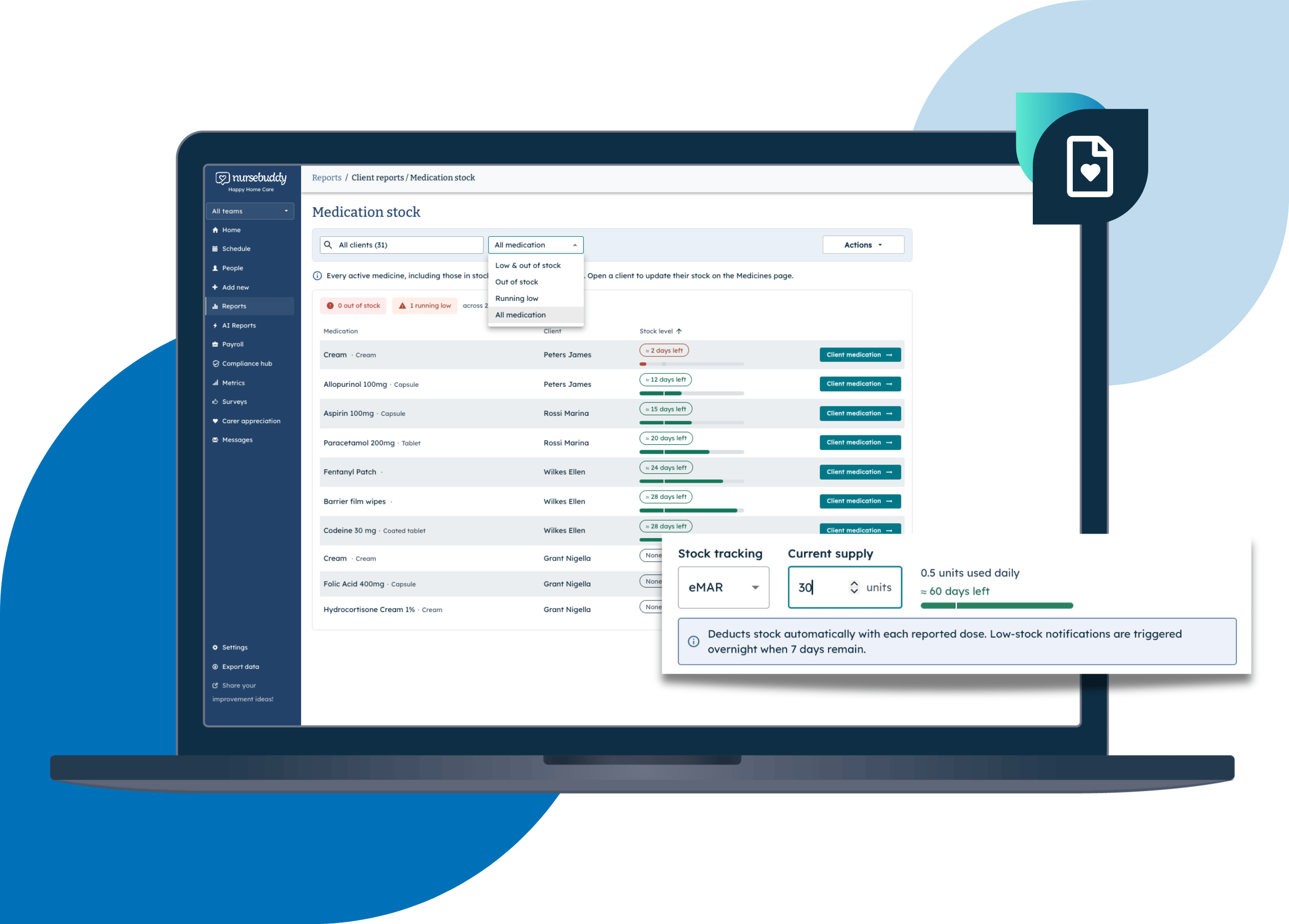
Task: Click info icon beside Every active medicine
Action: (x=317, y=276)
